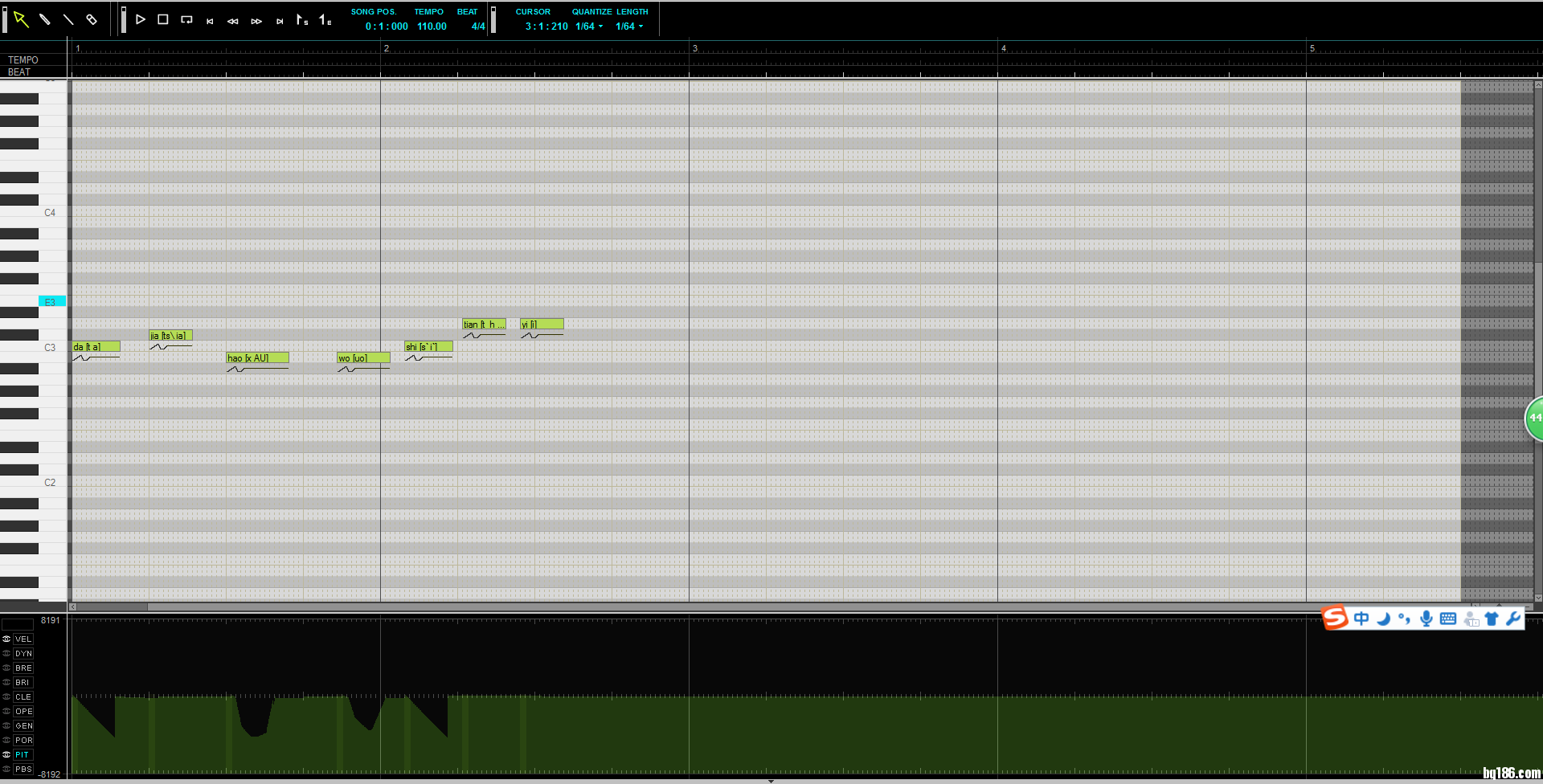Toggle visibility eye for BRI parameter
Viewport: 1543px width, 784px height.
[x=6, y=683]
